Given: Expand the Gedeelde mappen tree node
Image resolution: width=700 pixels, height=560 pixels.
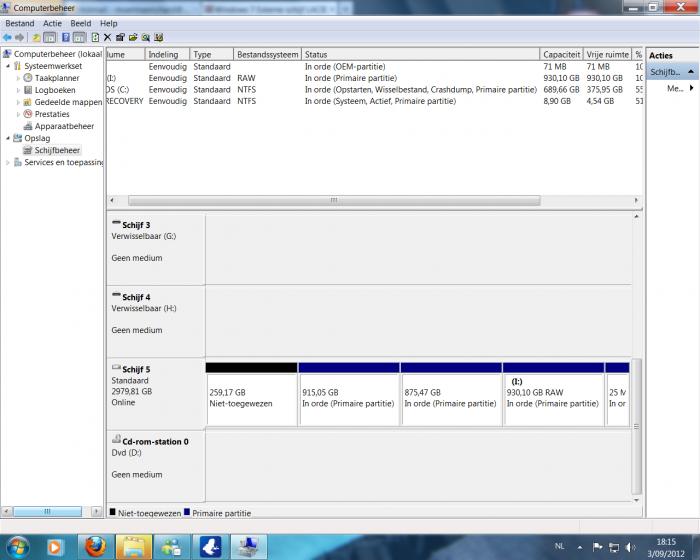Looking at the screenshot, I should tap(18, 102).
